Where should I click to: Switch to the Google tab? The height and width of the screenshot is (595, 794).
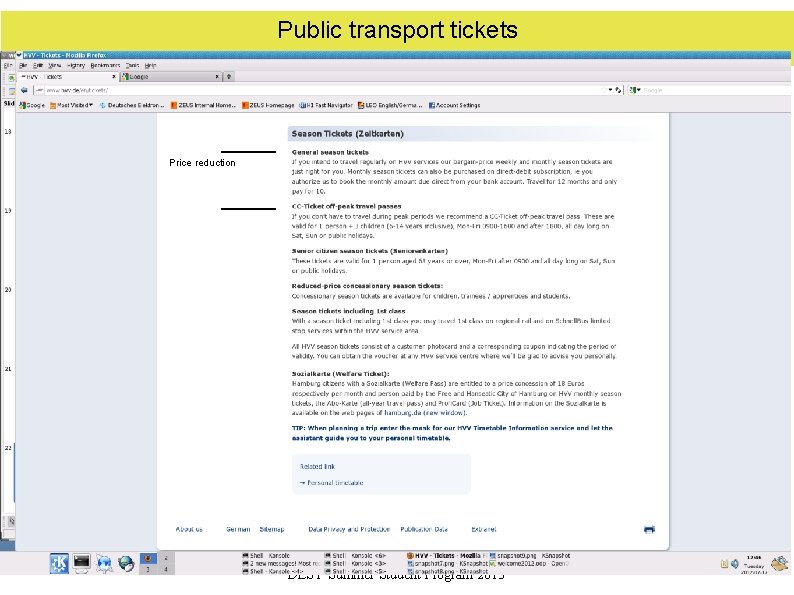[171, 76]
